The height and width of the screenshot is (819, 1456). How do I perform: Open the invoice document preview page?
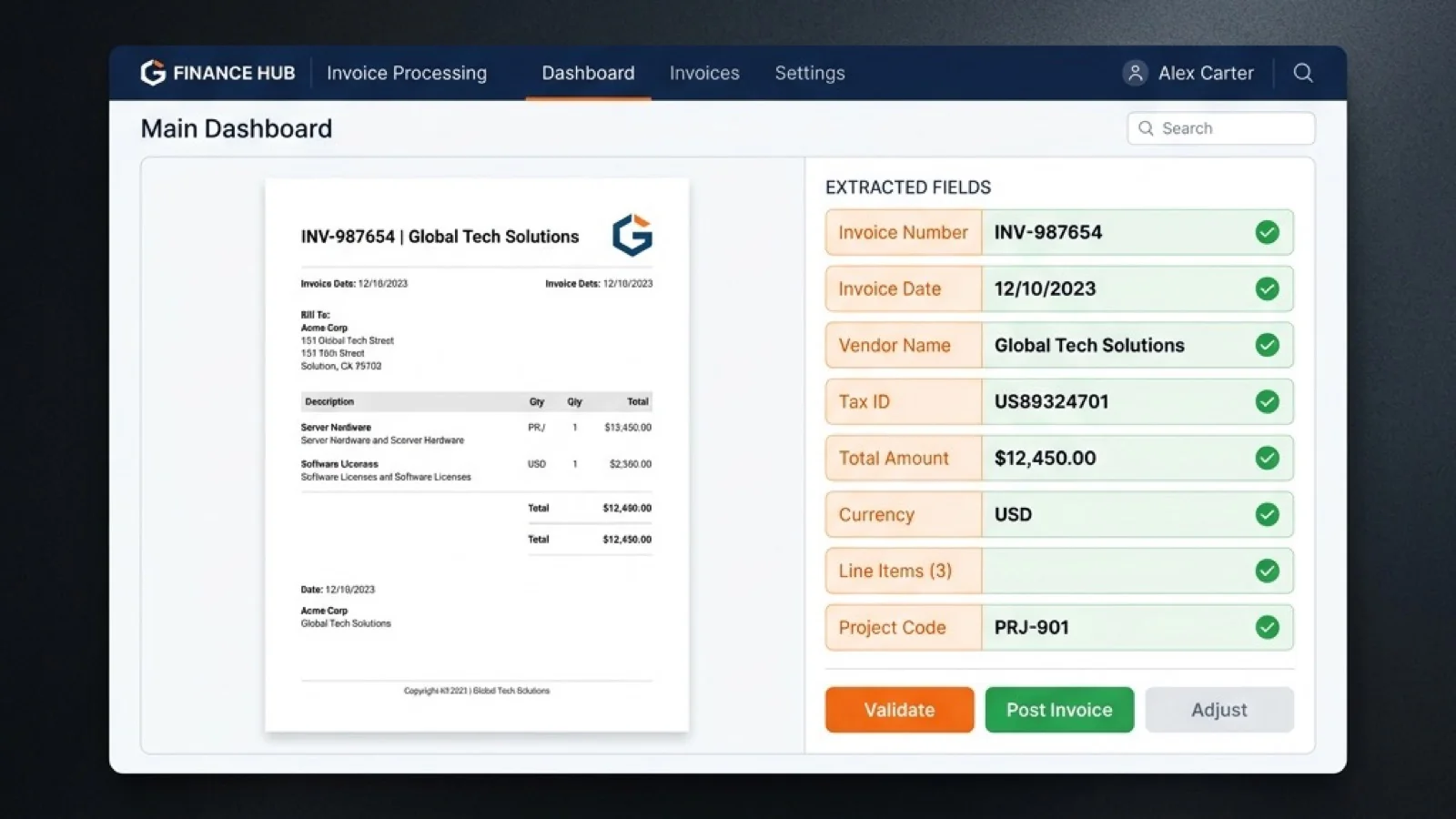pyautogui.click(x=477, y=455)
